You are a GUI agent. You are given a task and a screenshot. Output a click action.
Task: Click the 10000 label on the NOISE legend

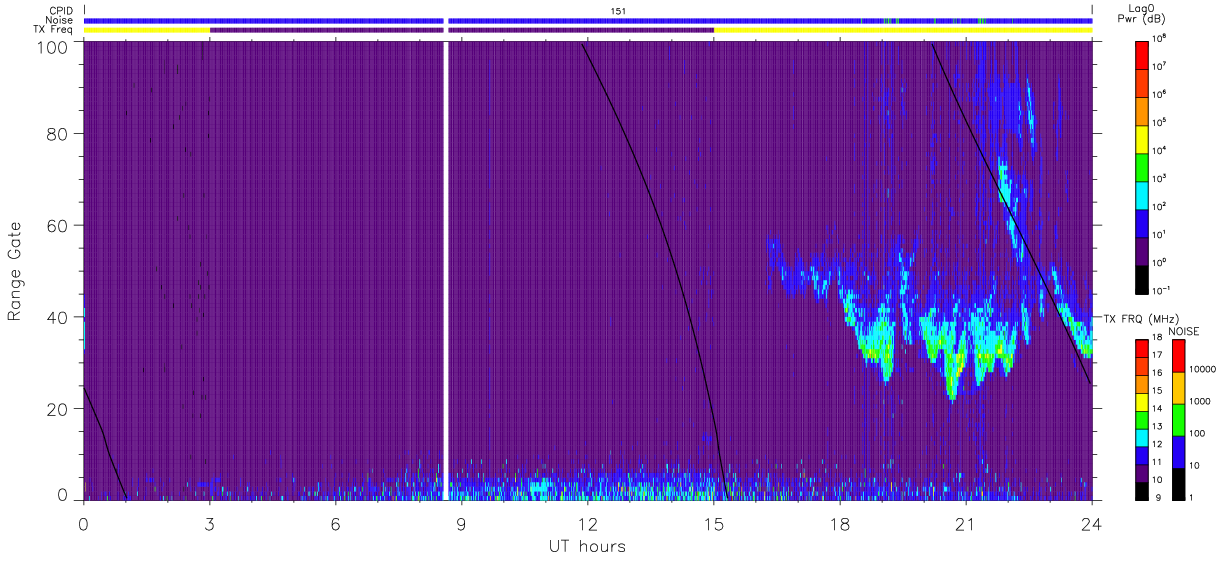[1203, 370]
